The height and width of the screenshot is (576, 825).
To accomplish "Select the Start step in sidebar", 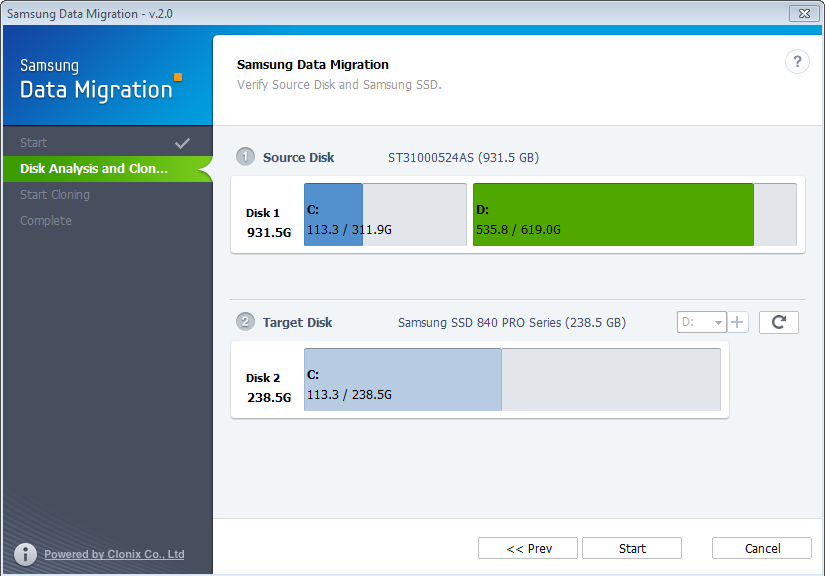I will (107, 143).
